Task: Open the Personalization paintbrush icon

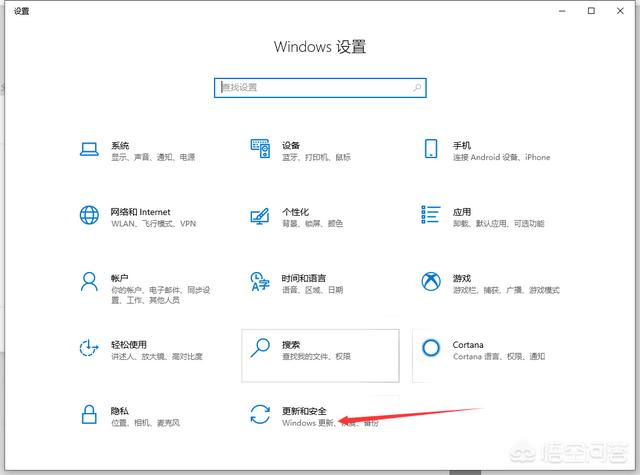Action: pyautogui.click(x=260, y=216)
